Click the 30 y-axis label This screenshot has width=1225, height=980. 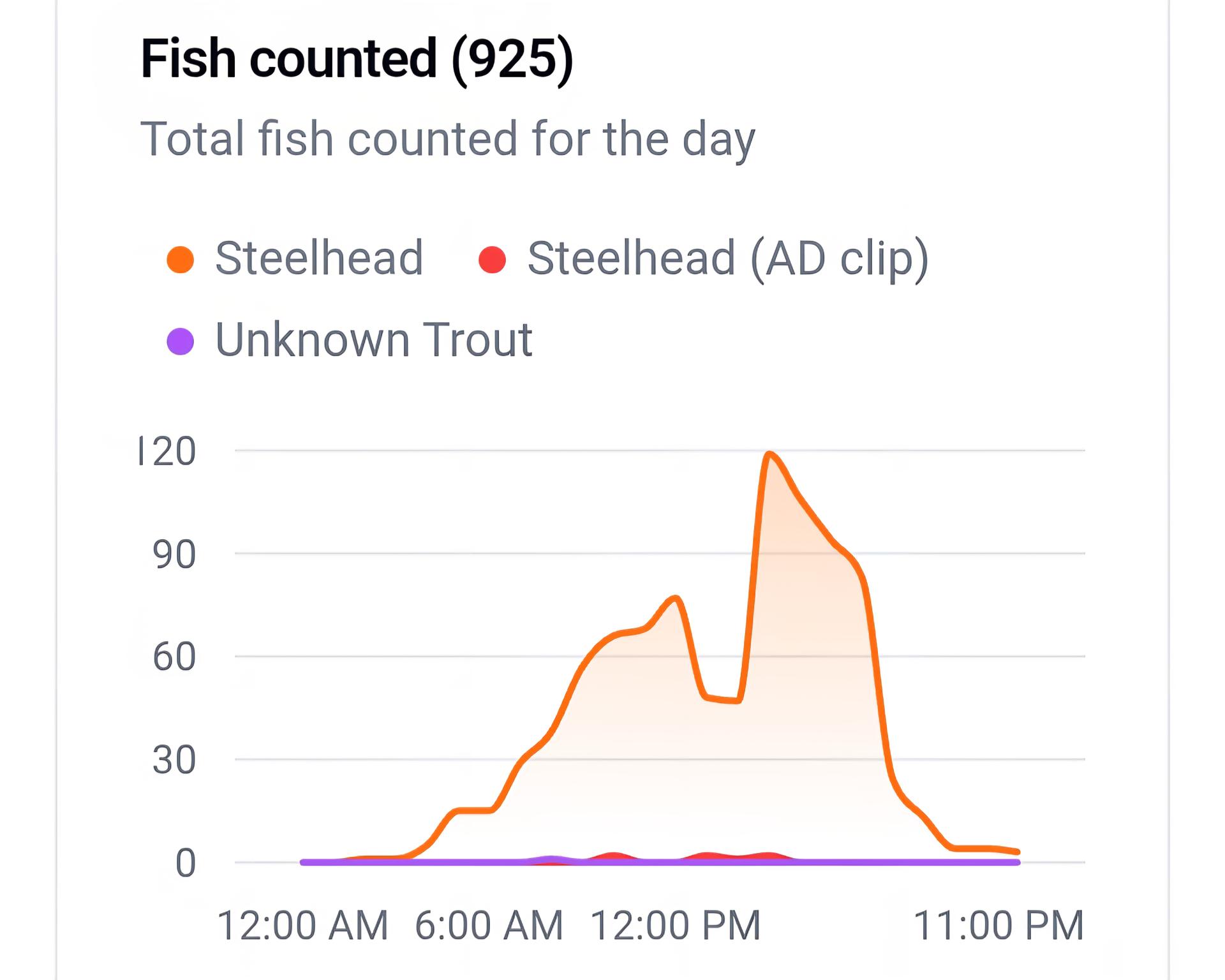[174, 760]
